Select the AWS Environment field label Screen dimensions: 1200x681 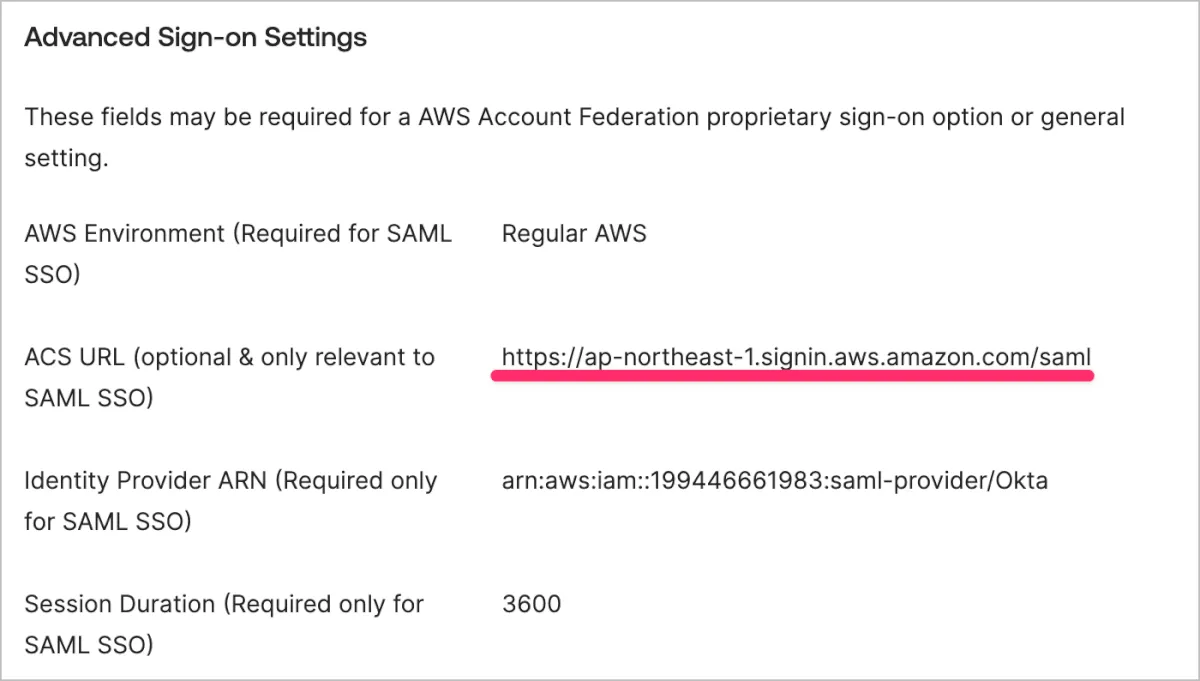238,253
